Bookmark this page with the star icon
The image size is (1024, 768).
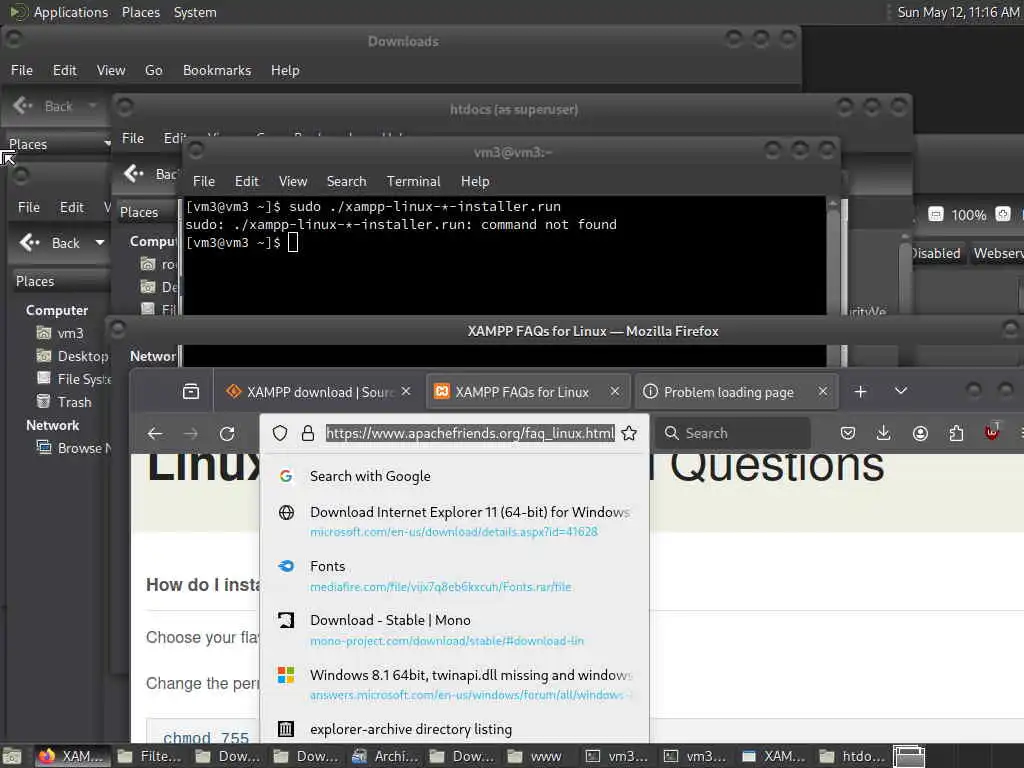point(629,433)
